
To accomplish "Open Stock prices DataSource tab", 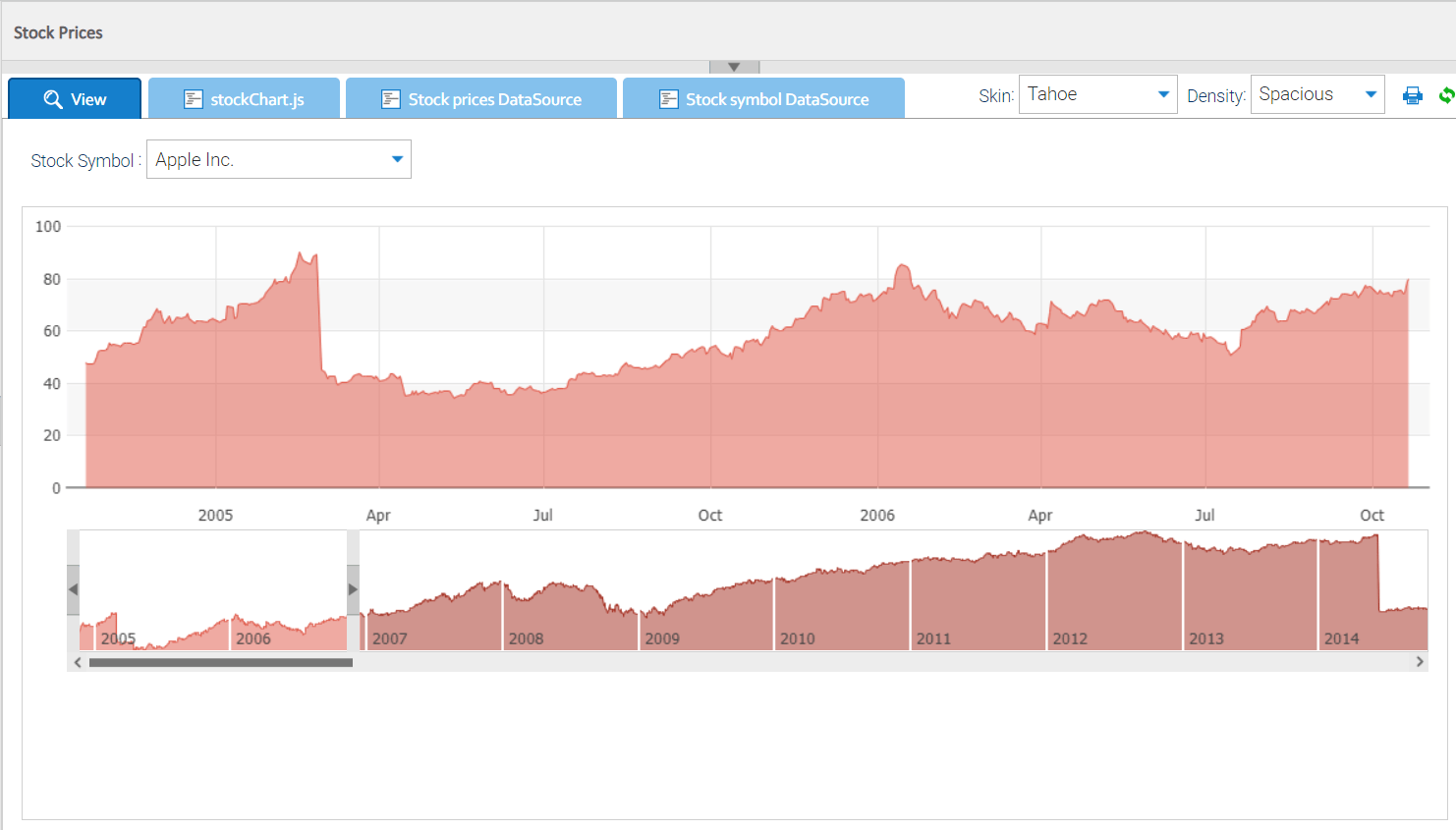I will pos(481,99).
